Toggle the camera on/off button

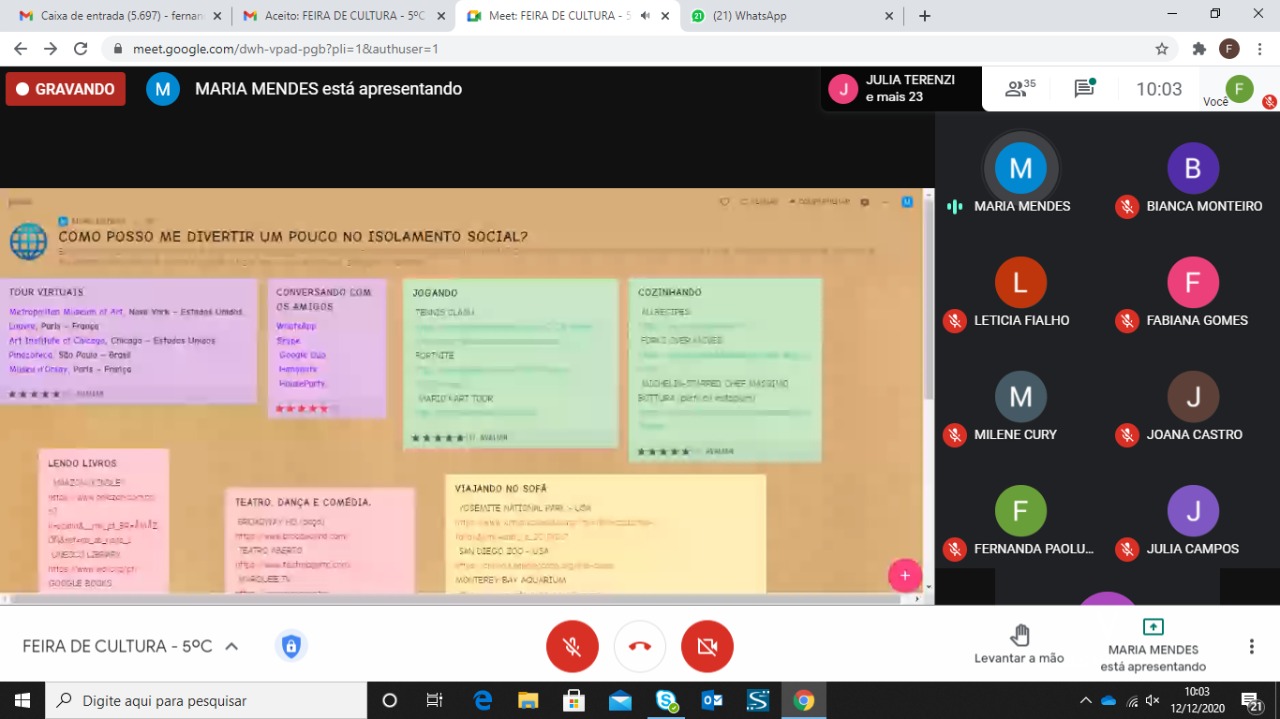[707, 646]
